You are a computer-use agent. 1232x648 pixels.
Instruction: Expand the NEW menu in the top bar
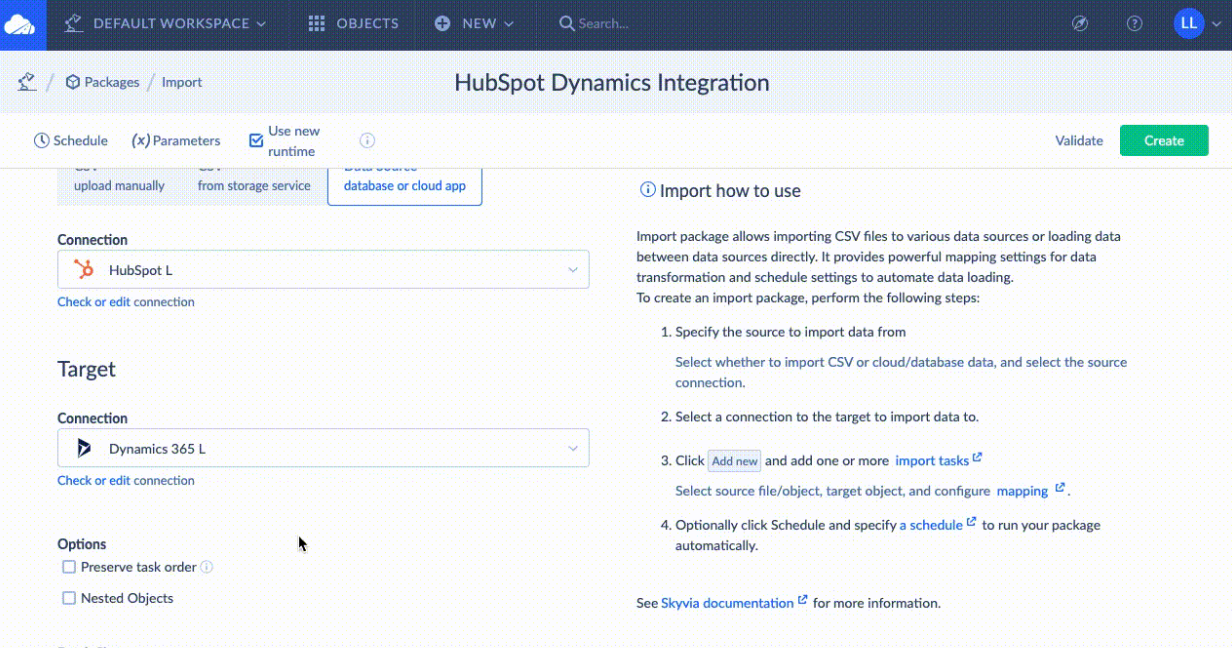[x=475, y=23]
